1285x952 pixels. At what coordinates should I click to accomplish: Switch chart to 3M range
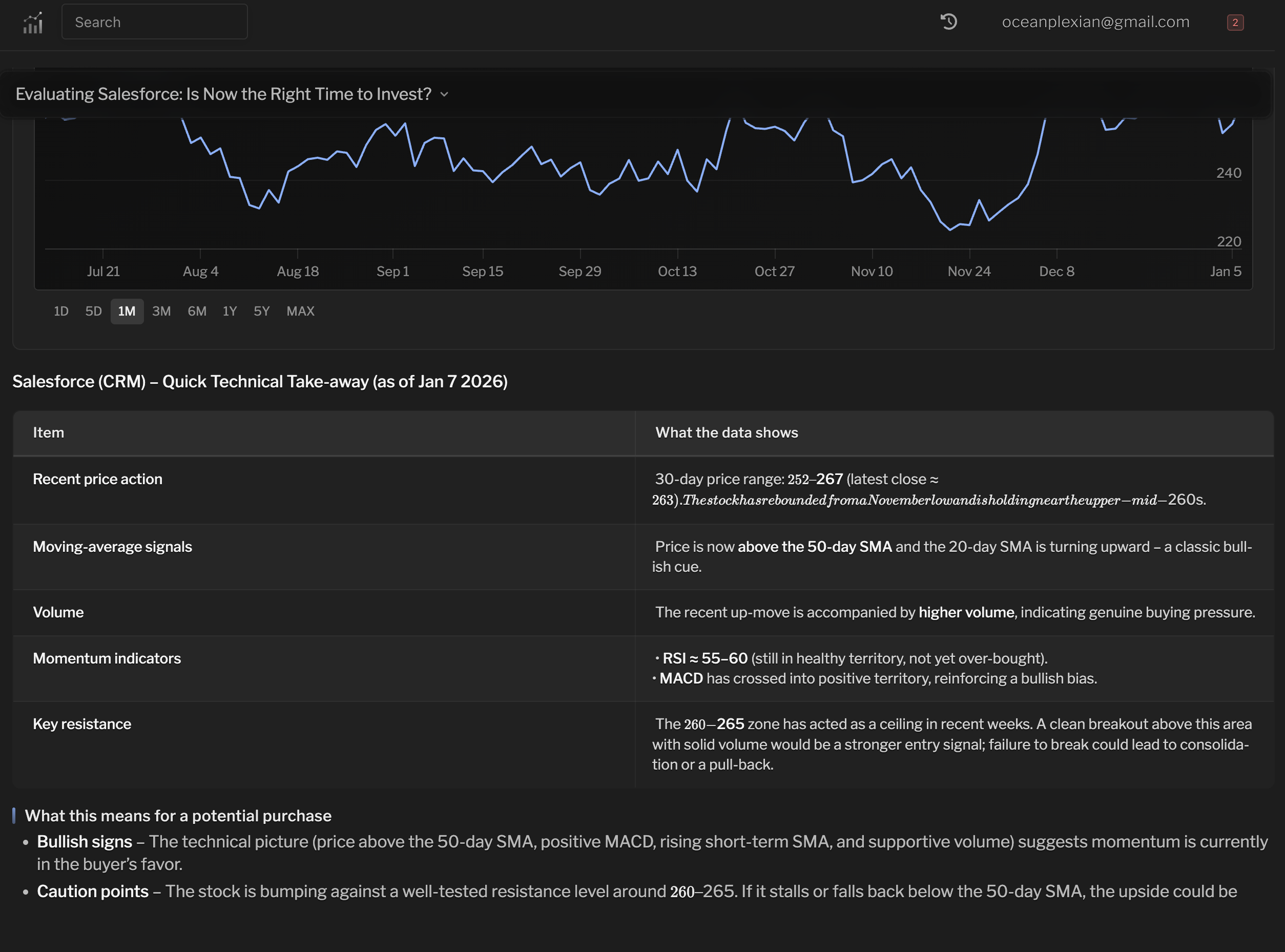(x=161, y=311)
